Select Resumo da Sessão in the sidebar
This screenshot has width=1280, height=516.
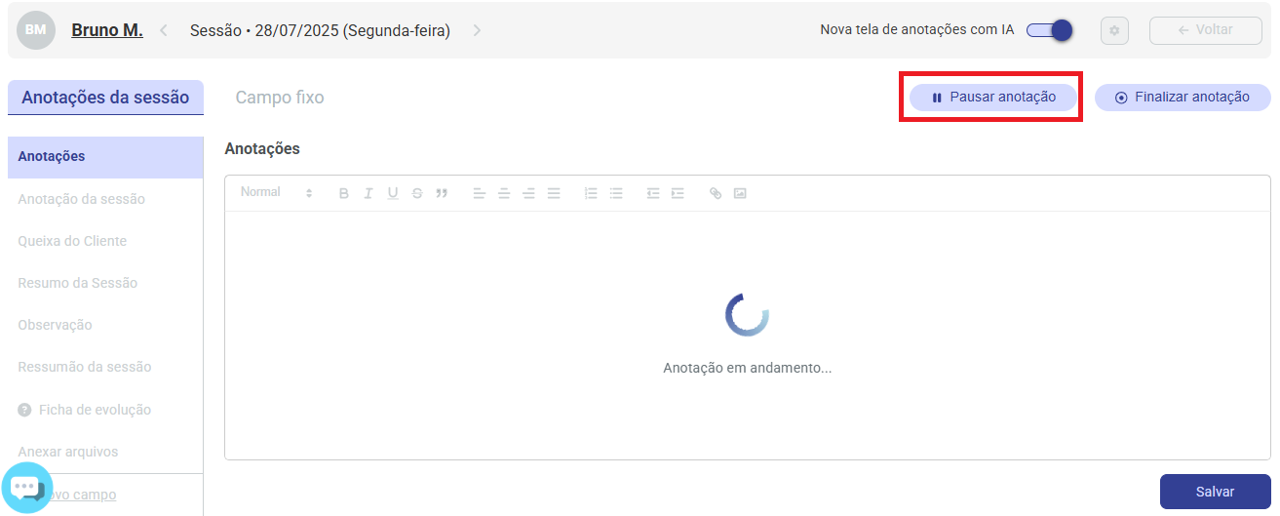[x=78, y=283]
